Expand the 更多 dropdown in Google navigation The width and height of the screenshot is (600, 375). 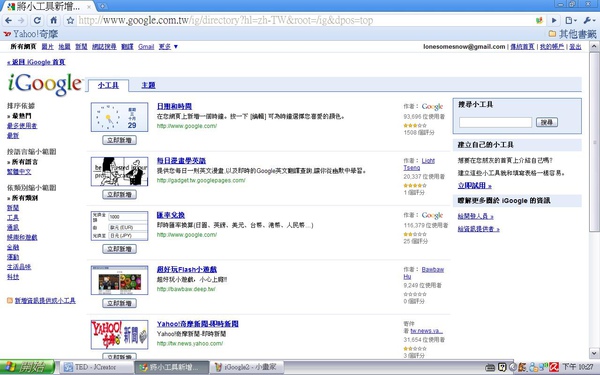point(168,46)
